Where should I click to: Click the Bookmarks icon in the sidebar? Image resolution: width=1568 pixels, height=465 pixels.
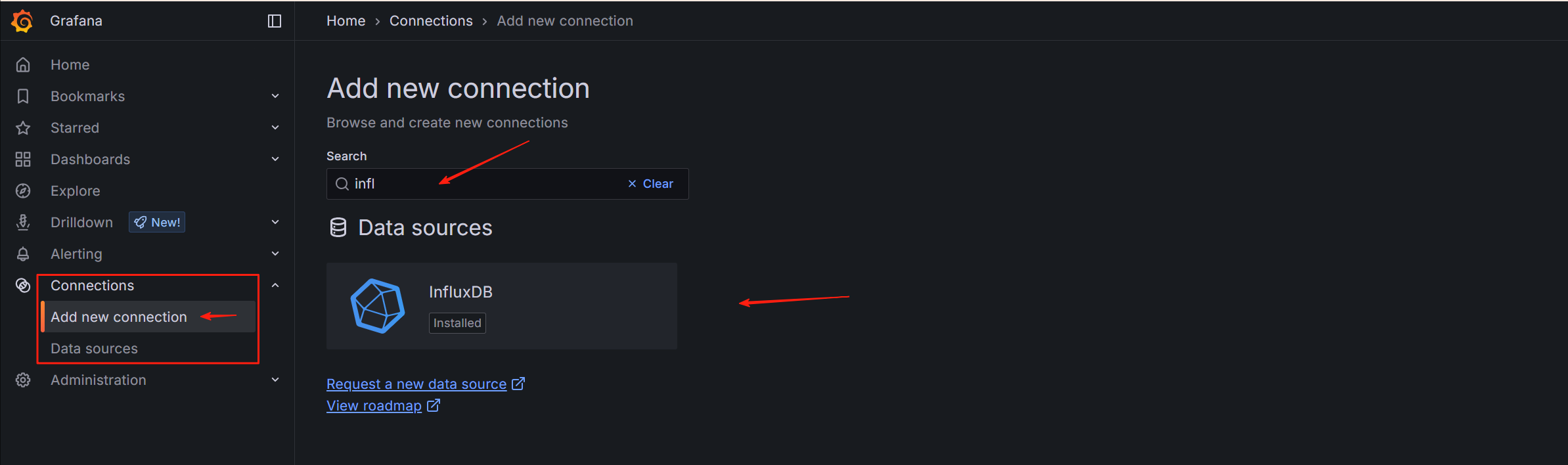(23, 96)
